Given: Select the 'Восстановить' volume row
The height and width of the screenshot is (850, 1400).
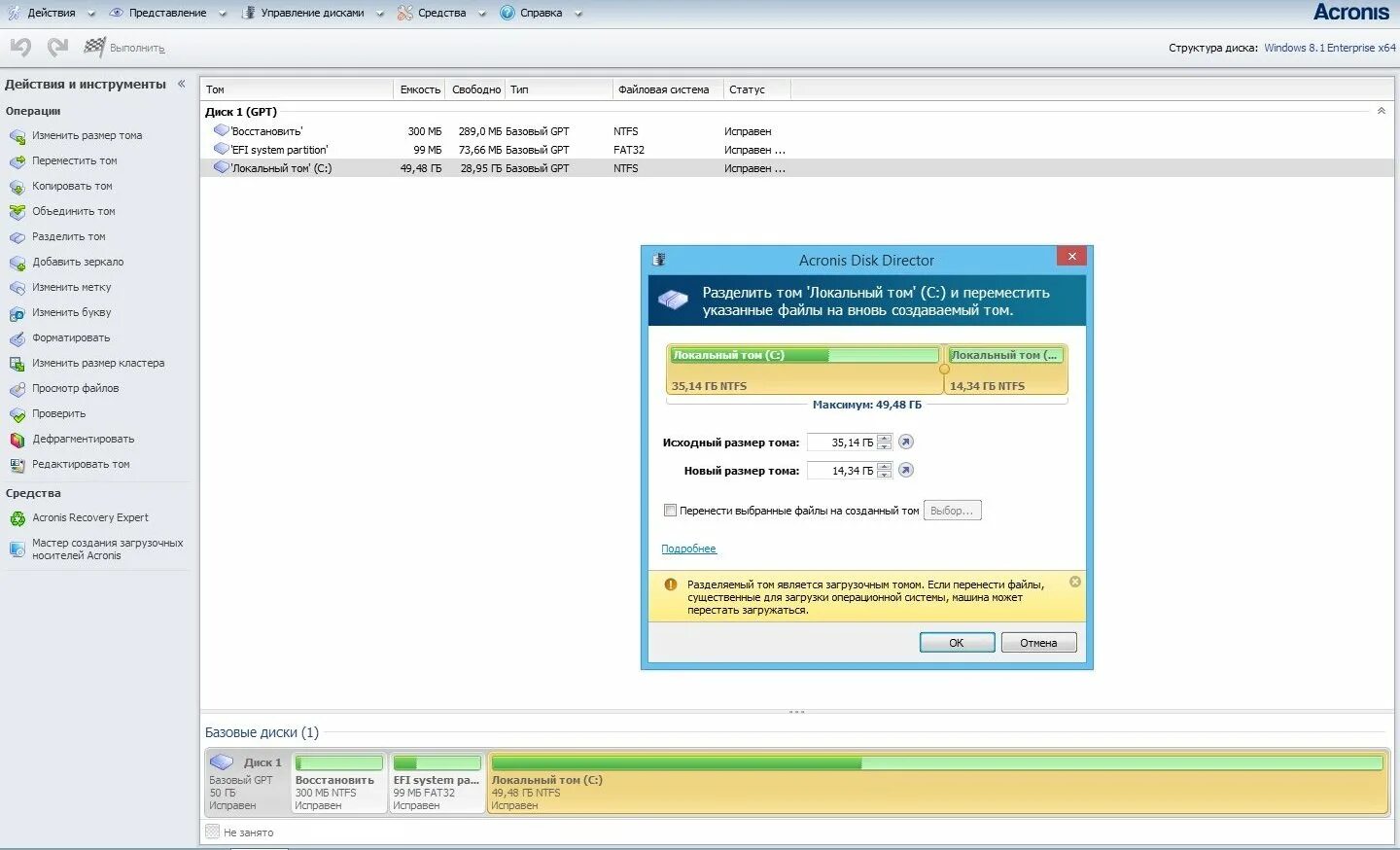Looking at the screenshot, I should click(x=796, y=130).
